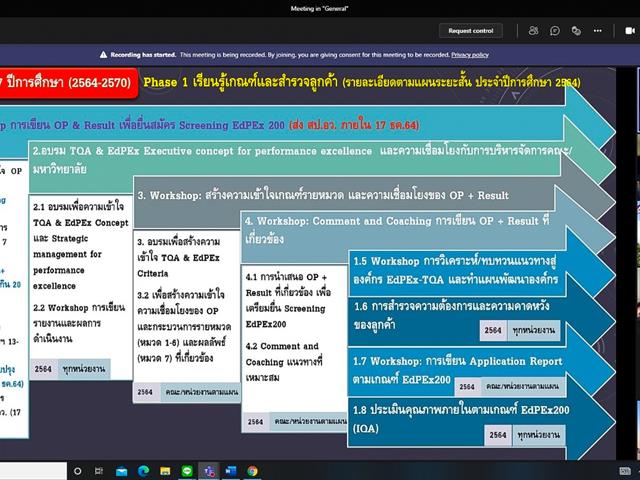
Task: Show meeting participants panel
Action: pyautogui.click(x=533, y=31)
